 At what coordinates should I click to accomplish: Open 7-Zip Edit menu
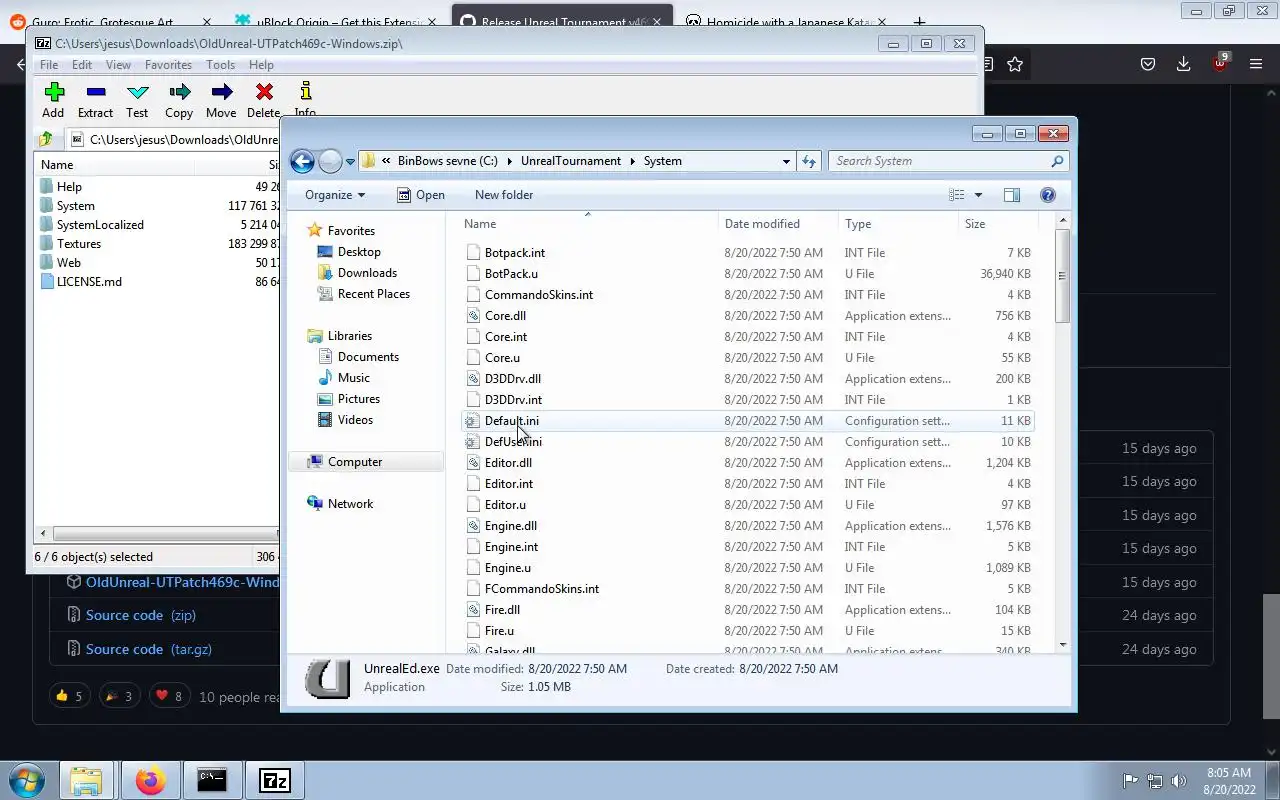[x=82, y=65]
